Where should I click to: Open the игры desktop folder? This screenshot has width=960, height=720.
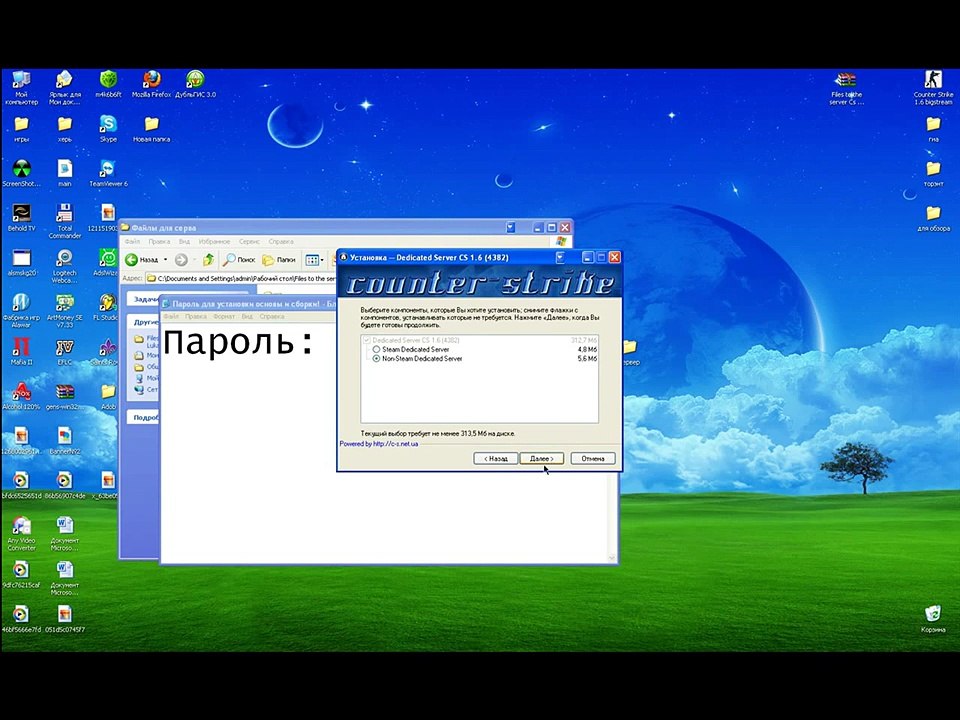pyautogui.click(x=21, y=129)
